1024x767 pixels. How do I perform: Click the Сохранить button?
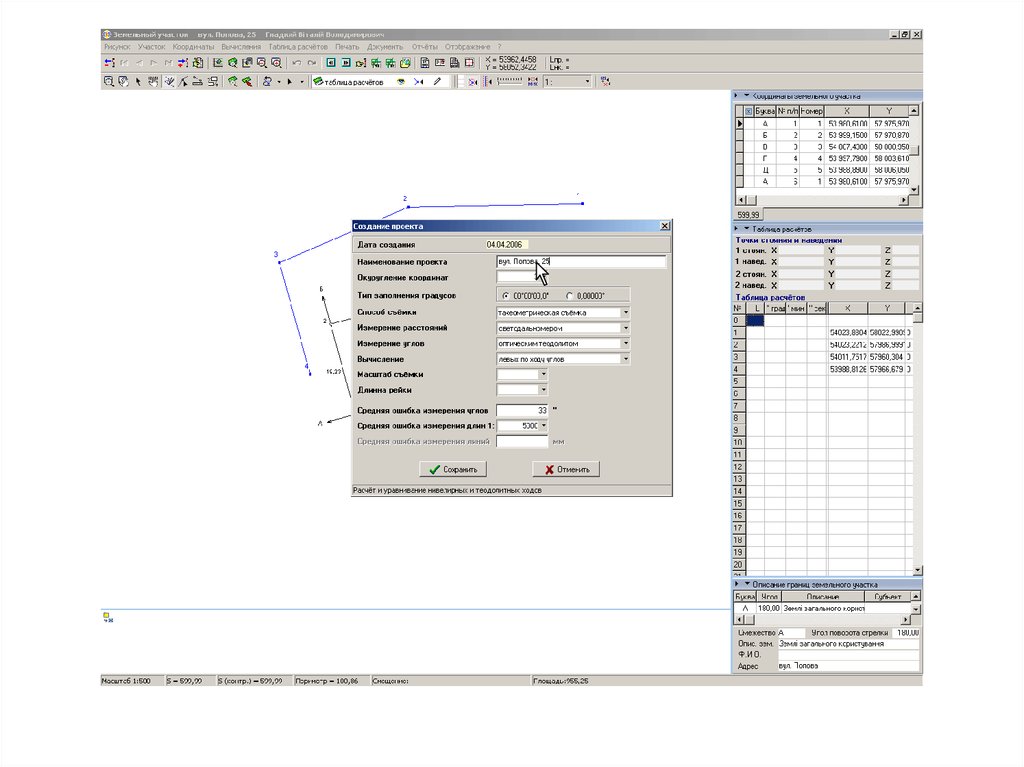452,469
